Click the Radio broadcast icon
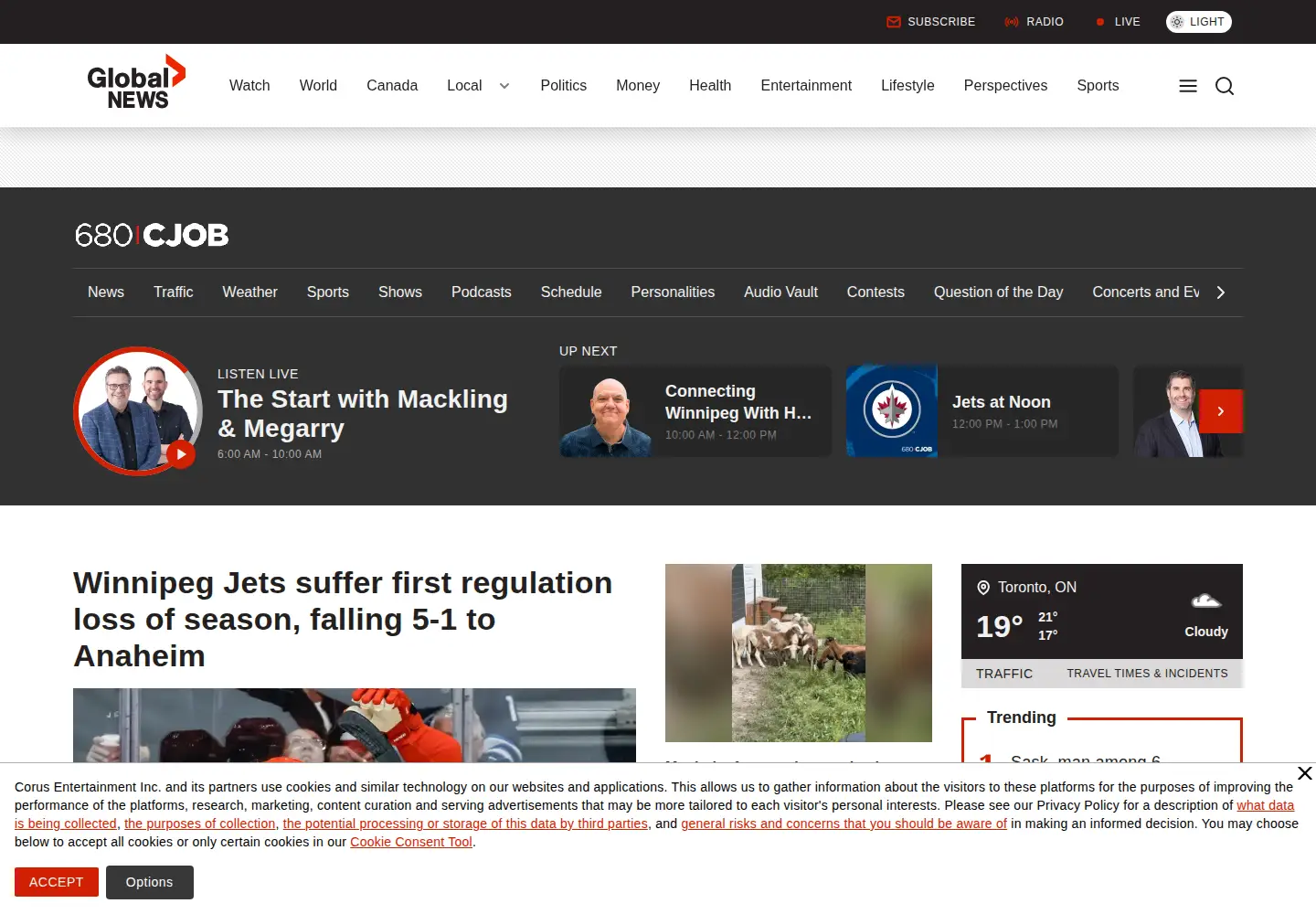Viewport: 1316px width, 914px height. coord(1011,22)
